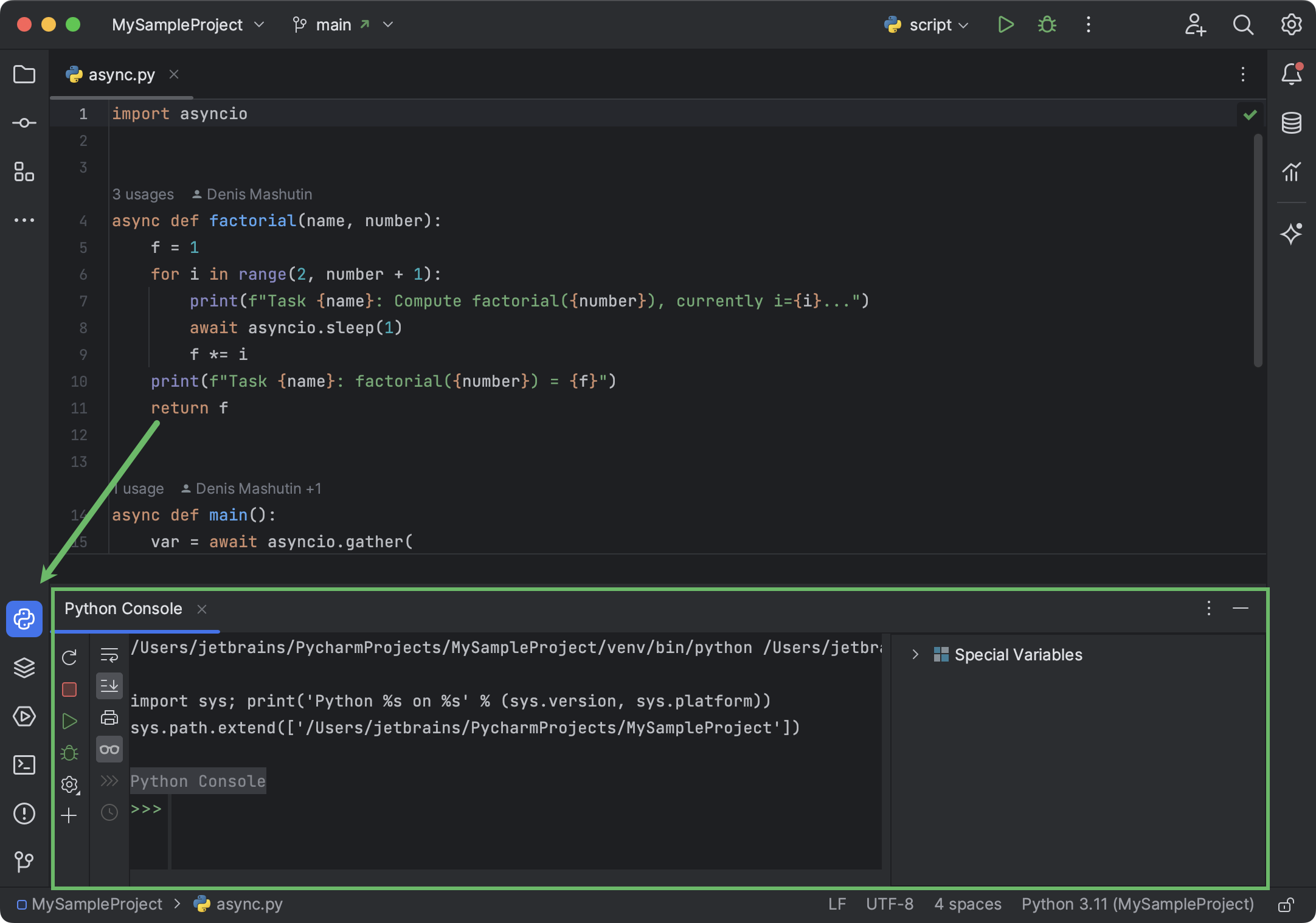The image size is (1316, 923).
Task: Click the green inspection checkmark widget
Action: tap(1250, 114)
